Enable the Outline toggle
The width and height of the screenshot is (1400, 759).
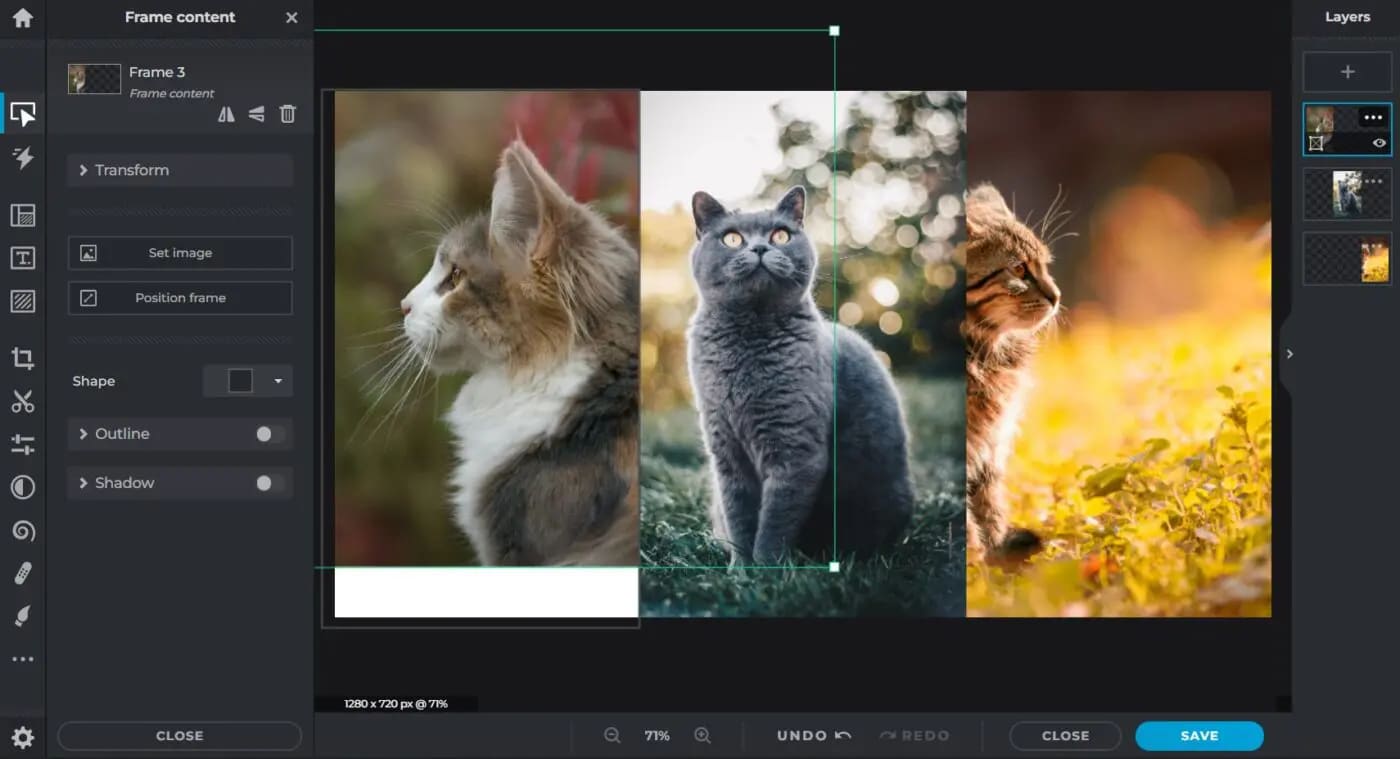[268, 434]
